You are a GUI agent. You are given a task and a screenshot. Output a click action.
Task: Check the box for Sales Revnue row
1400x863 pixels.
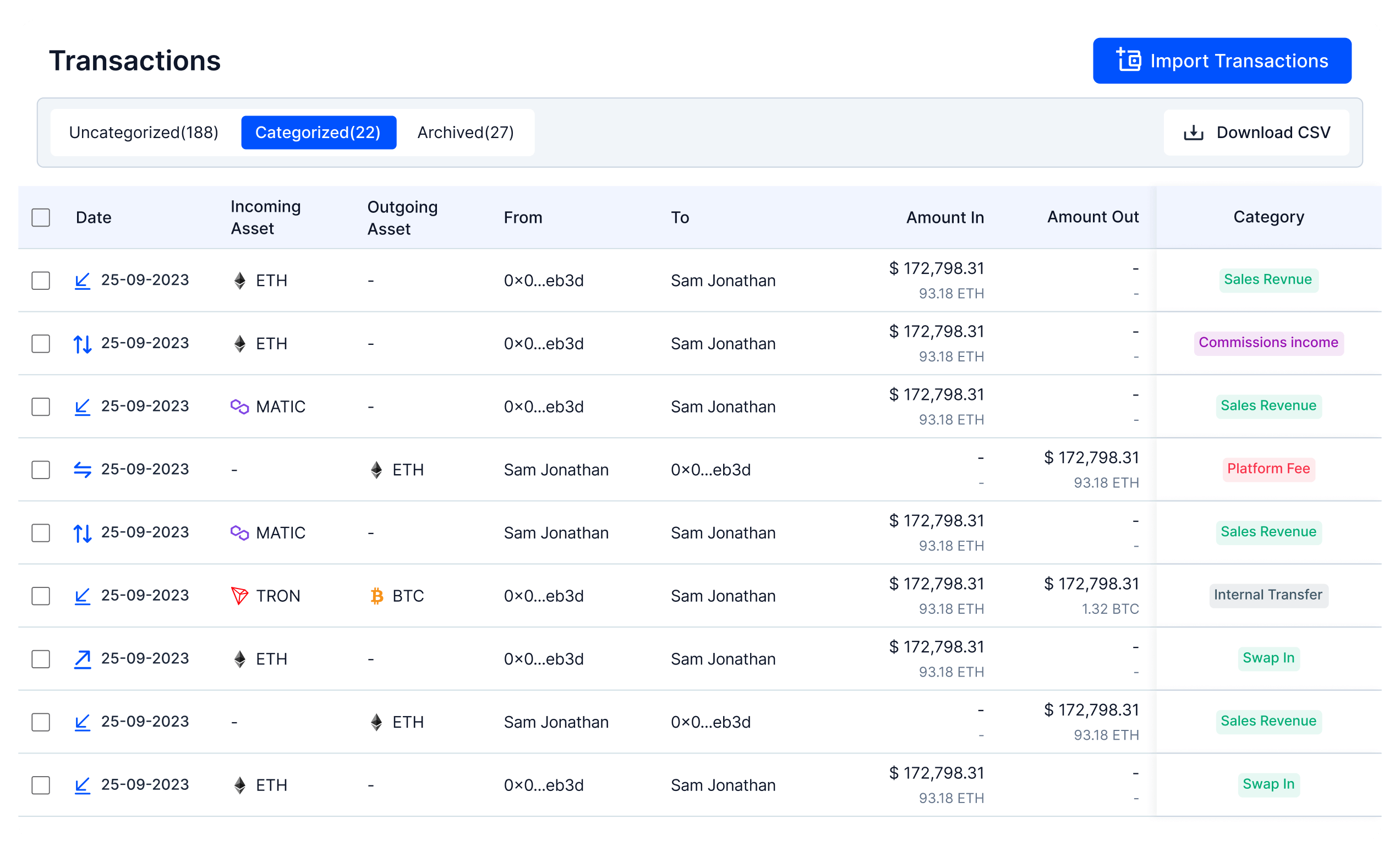pos(41,281)
